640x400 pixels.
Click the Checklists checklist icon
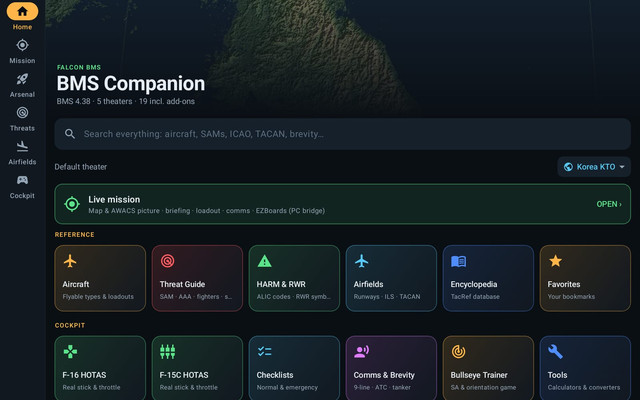pos(264,351)
